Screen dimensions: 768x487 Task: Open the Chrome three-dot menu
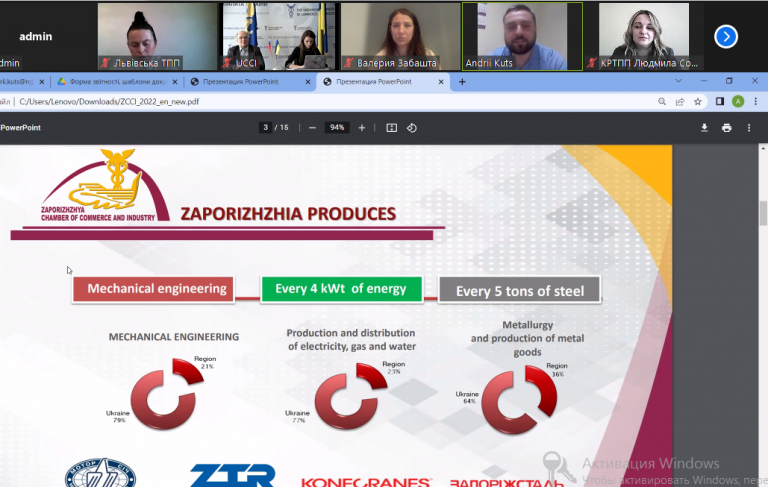[x=755, y=101]
